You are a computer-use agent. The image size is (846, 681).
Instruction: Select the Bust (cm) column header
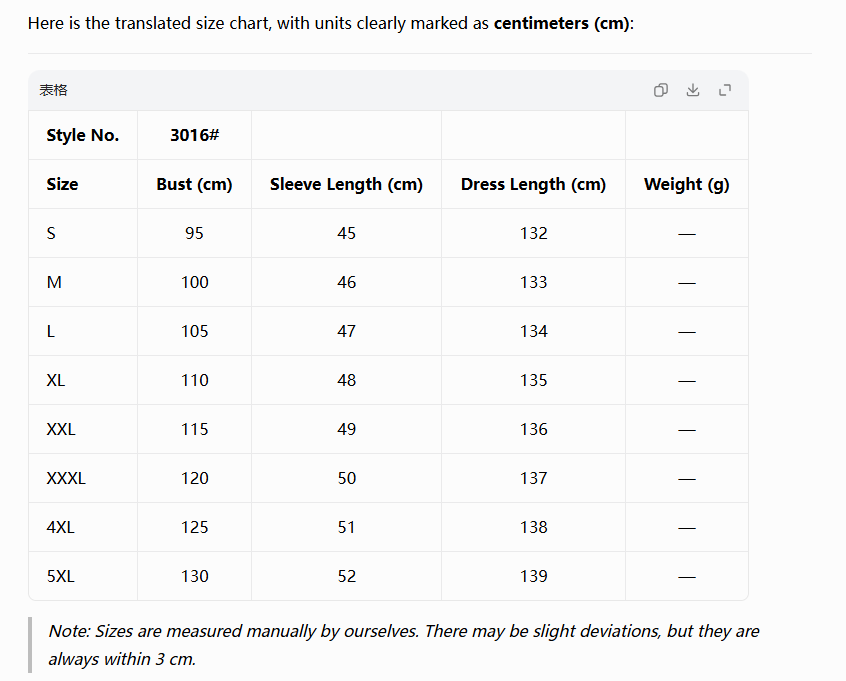[194, 184]
